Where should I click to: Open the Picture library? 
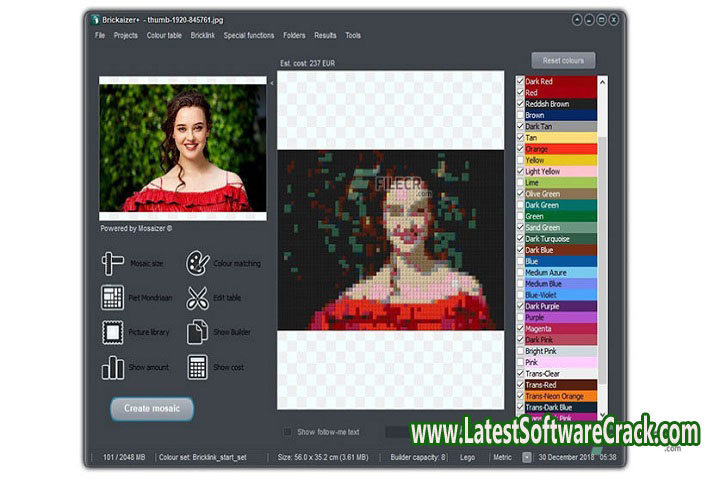click(x=112, y=332)
